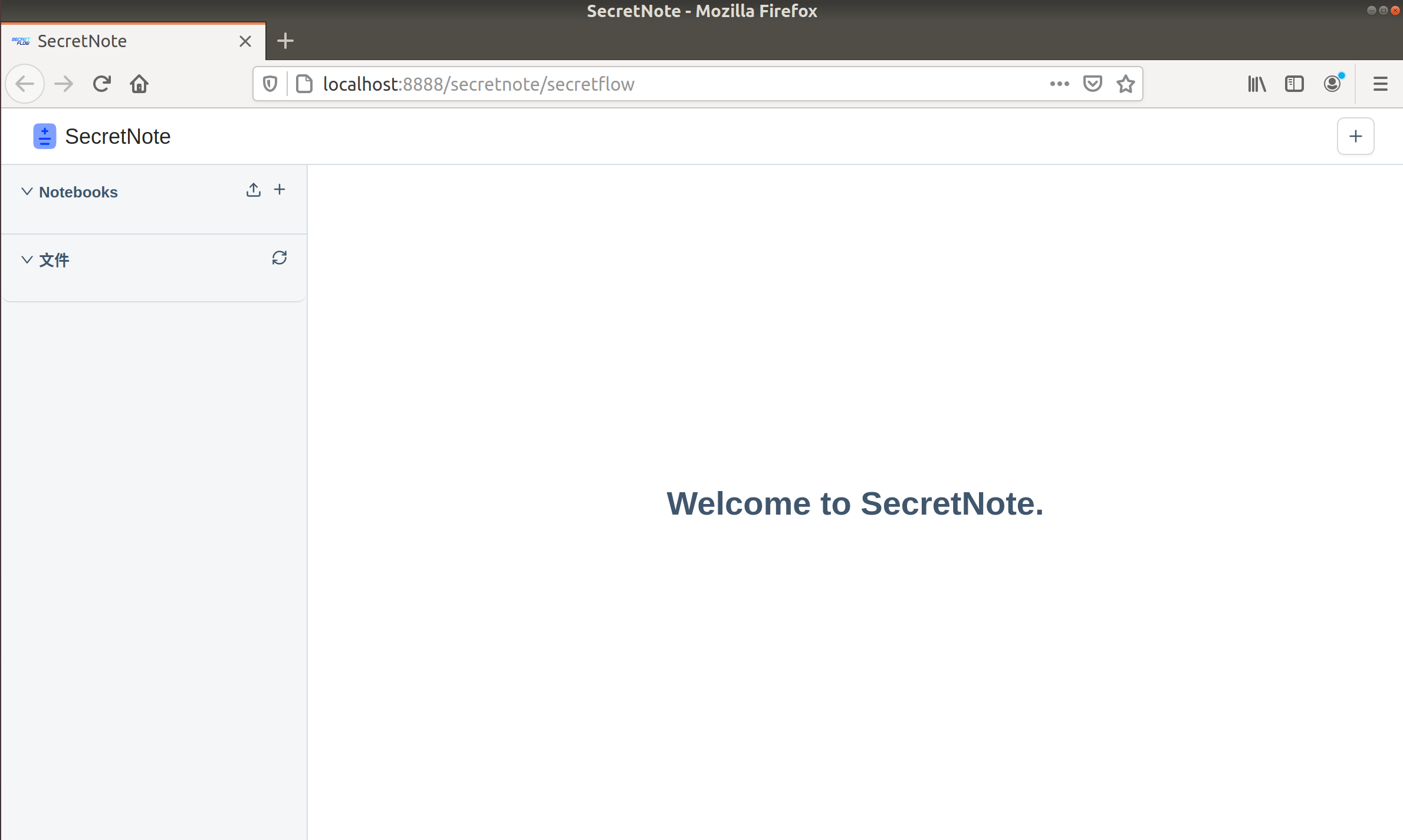Collapse the Notebooks section chevron
Viewport: 1403px width, 840px height.
coord(27,192)
